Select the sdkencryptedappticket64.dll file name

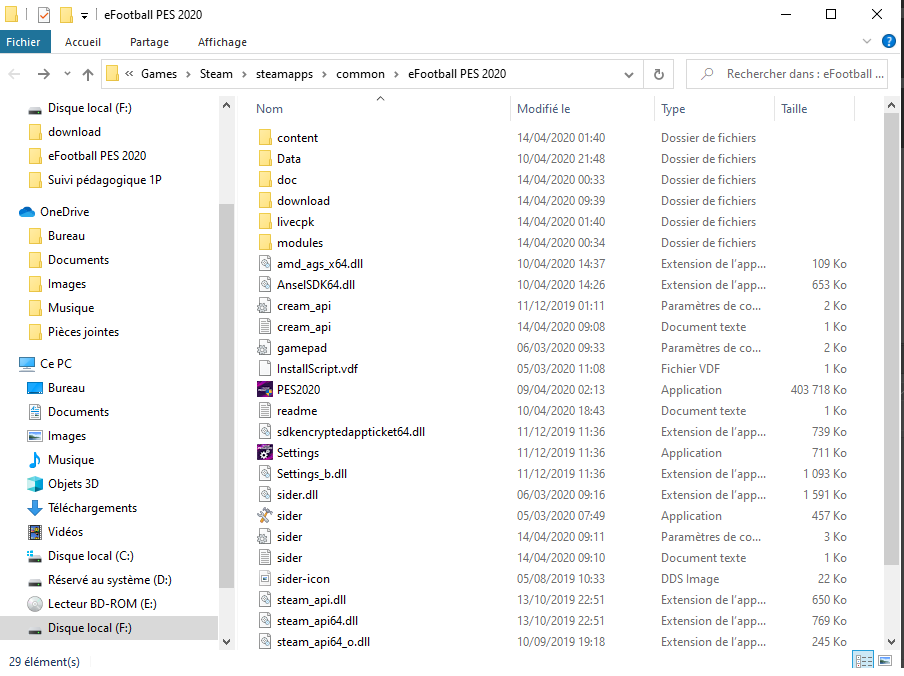(351, 432)
